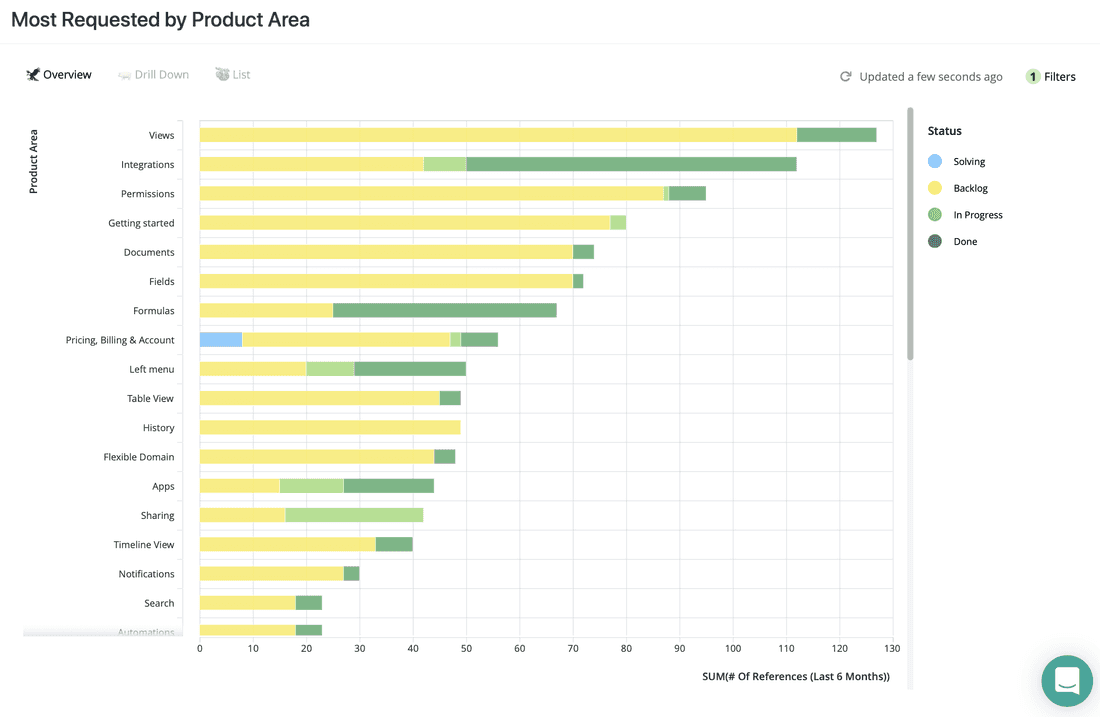Screen dimensions: 1100x717
Task: Click the Overview tab icon
Action: pos(31,74)
